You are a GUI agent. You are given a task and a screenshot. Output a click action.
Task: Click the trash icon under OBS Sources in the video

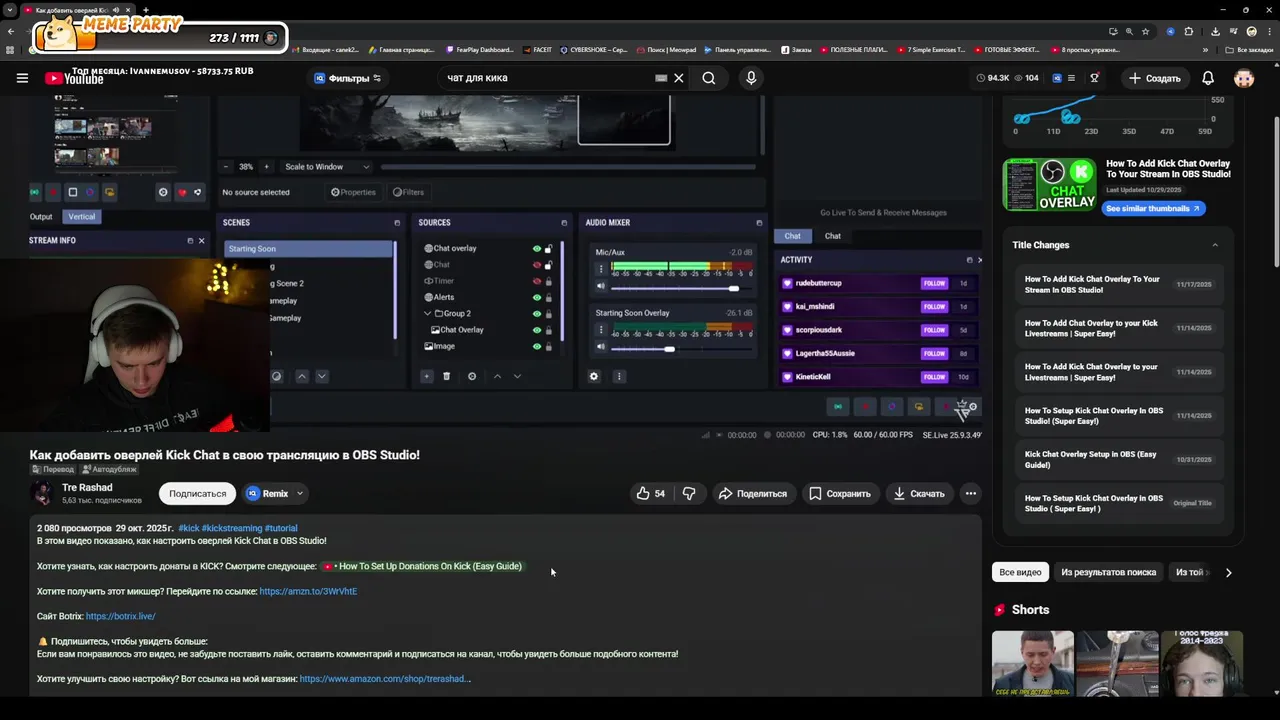[447, 376]
